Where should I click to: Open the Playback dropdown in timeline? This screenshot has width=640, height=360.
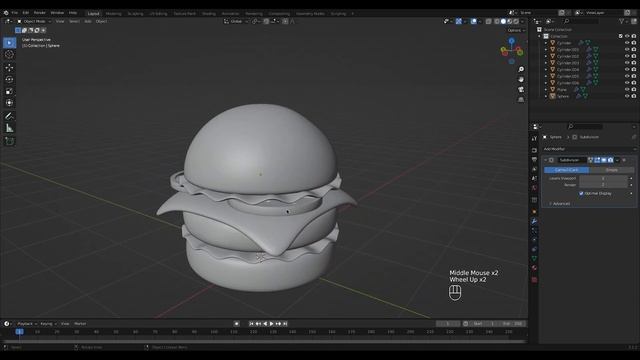27,324
